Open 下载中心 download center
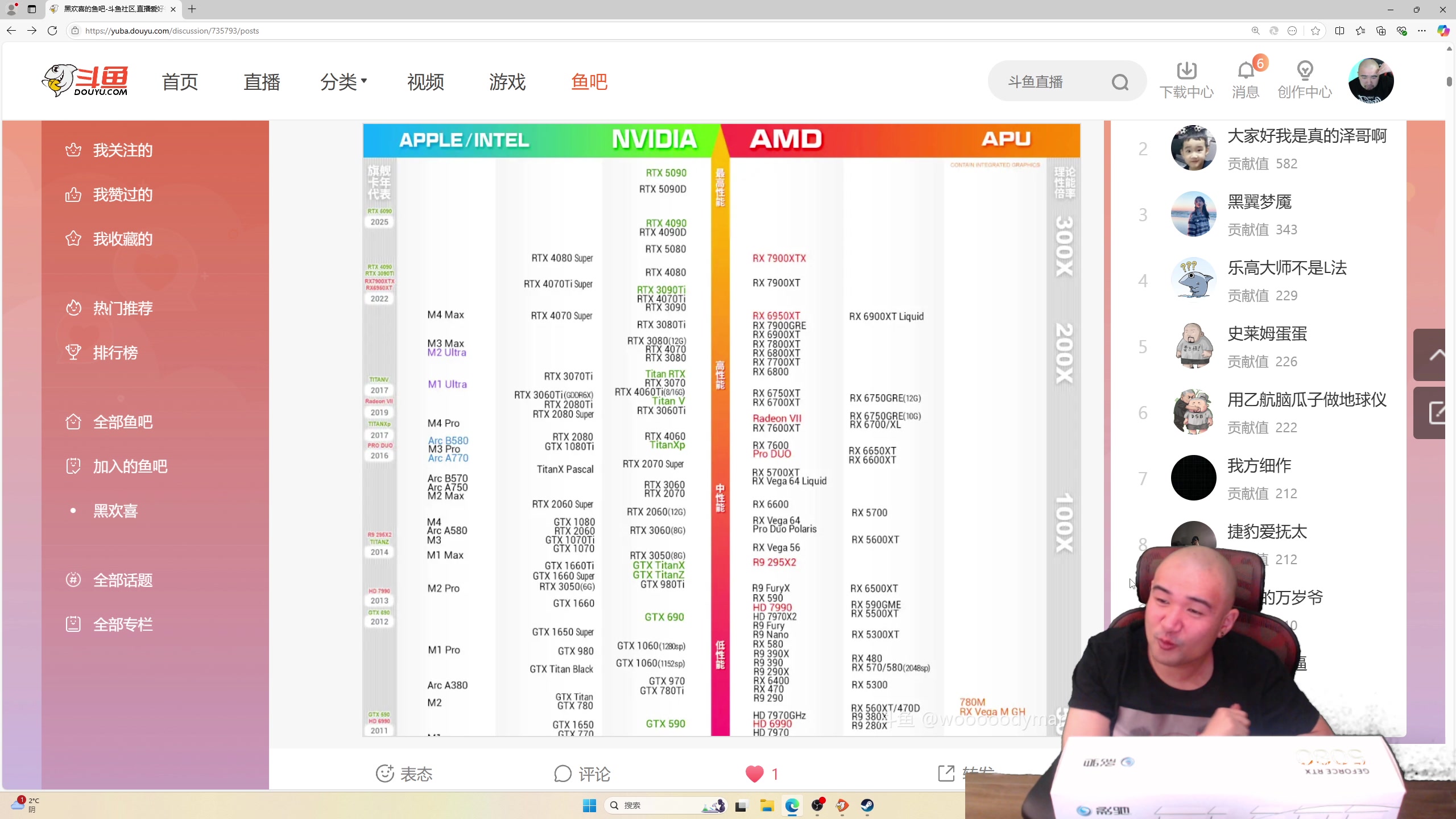Viewport: 1456px width, 819px height. (x=1186, y=80)
